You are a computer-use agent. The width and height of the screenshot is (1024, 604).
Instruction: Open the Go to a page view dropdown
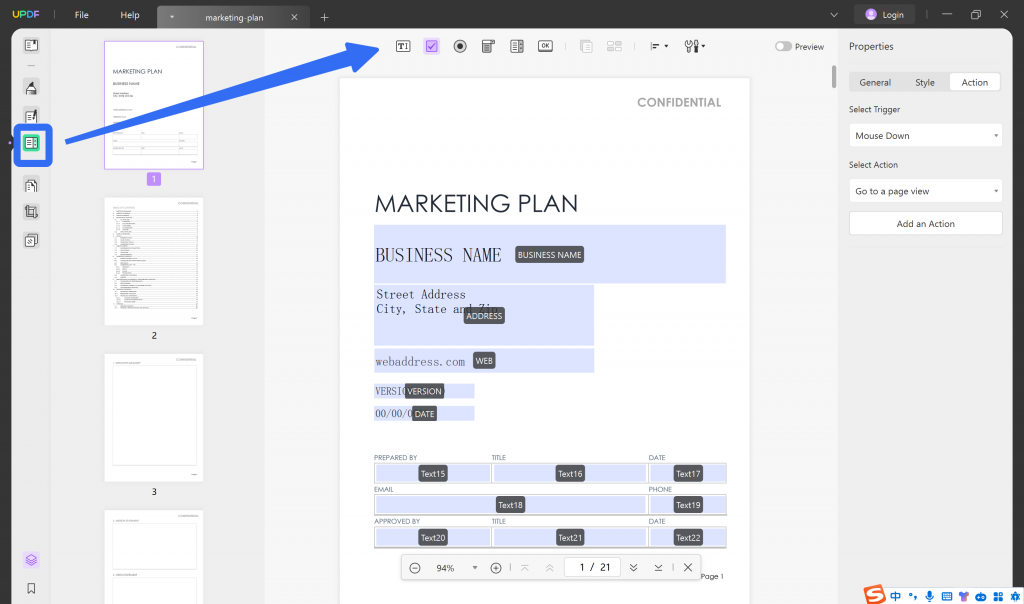tap(925, 190)
